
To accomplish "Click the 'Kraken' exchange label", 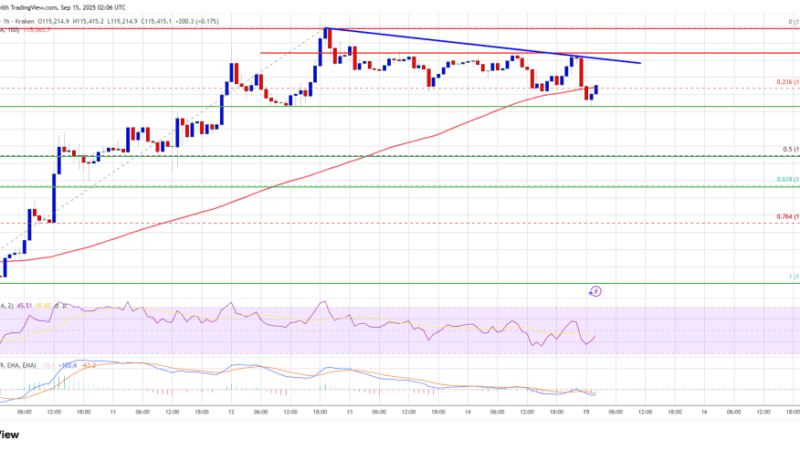I will tap(25, 21).
